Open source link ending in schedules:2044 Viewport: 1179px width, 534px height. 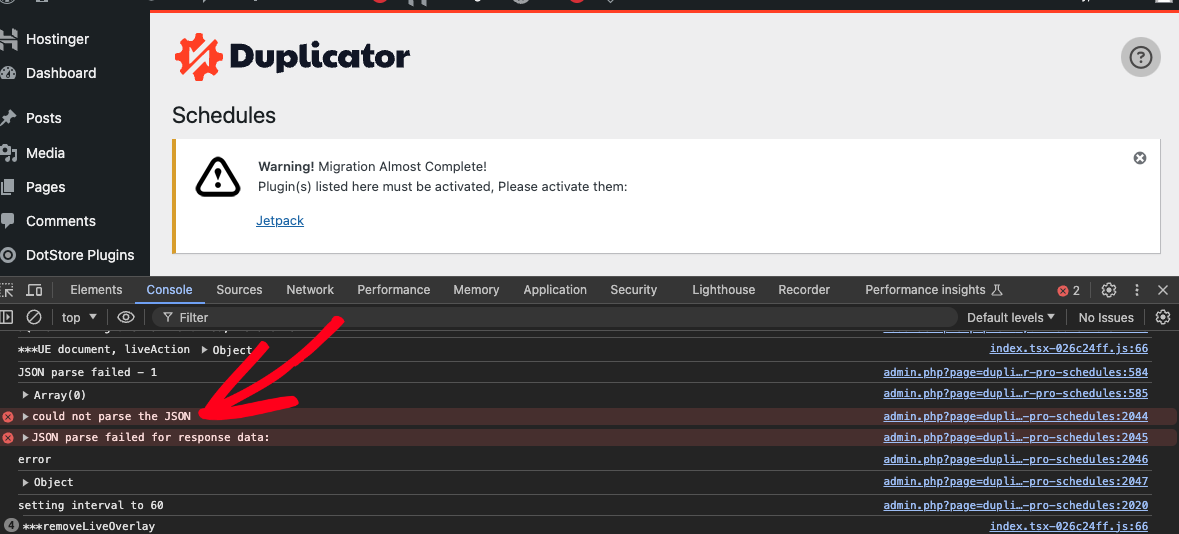[x=1015, y=416]
